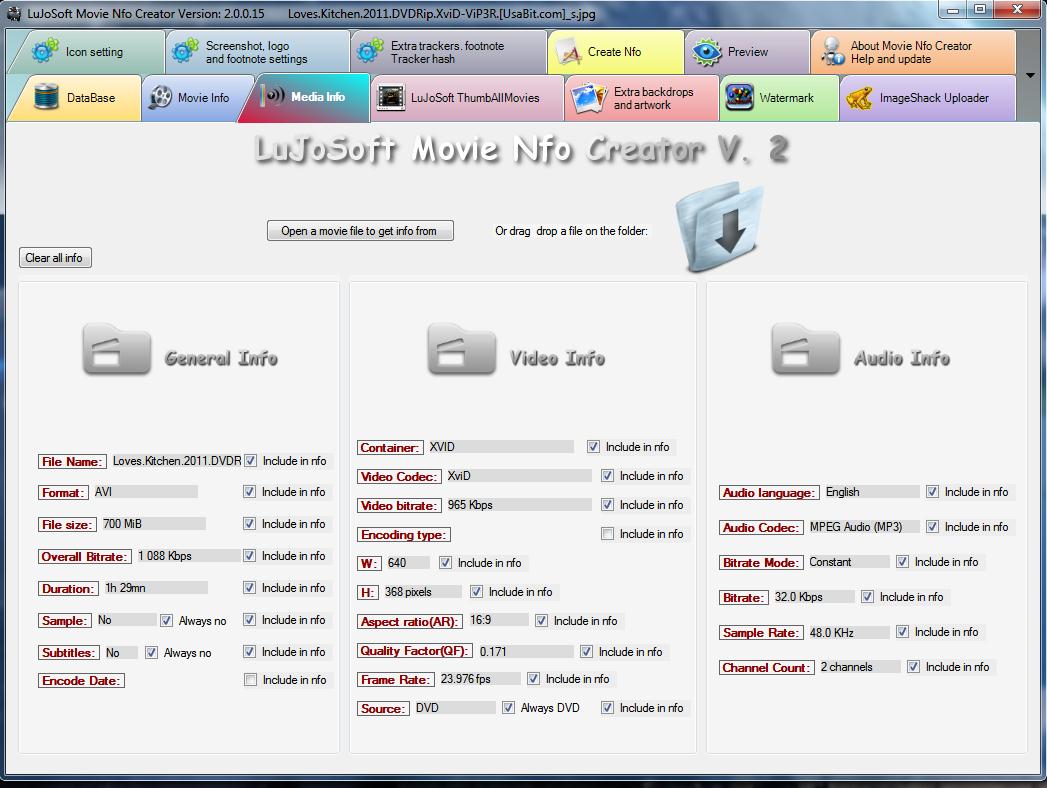The width and height of the screenshot is (1047, 788).
Task: Click the Video bitrate field 965 Kbps
Action: 518,505
